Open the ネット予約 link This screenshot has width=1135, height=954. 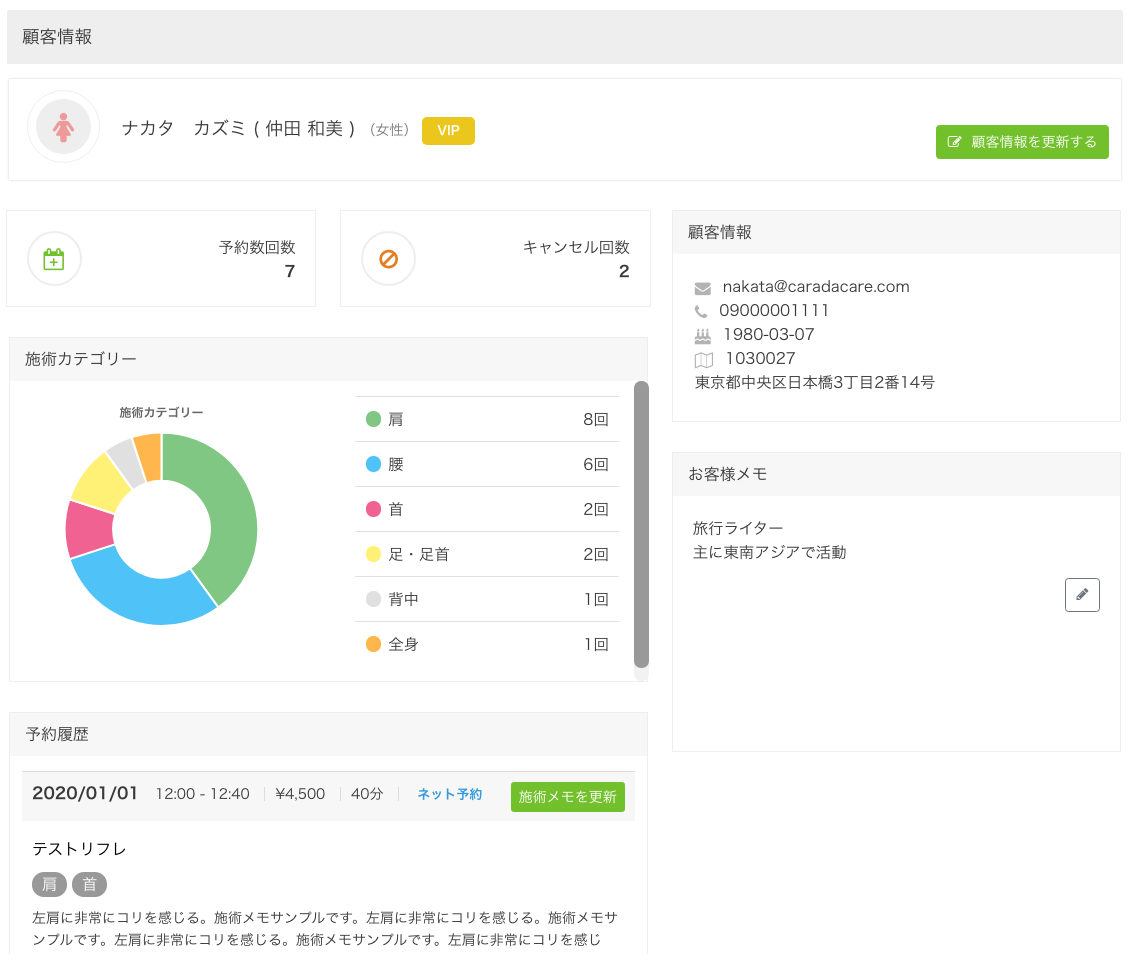449,794
